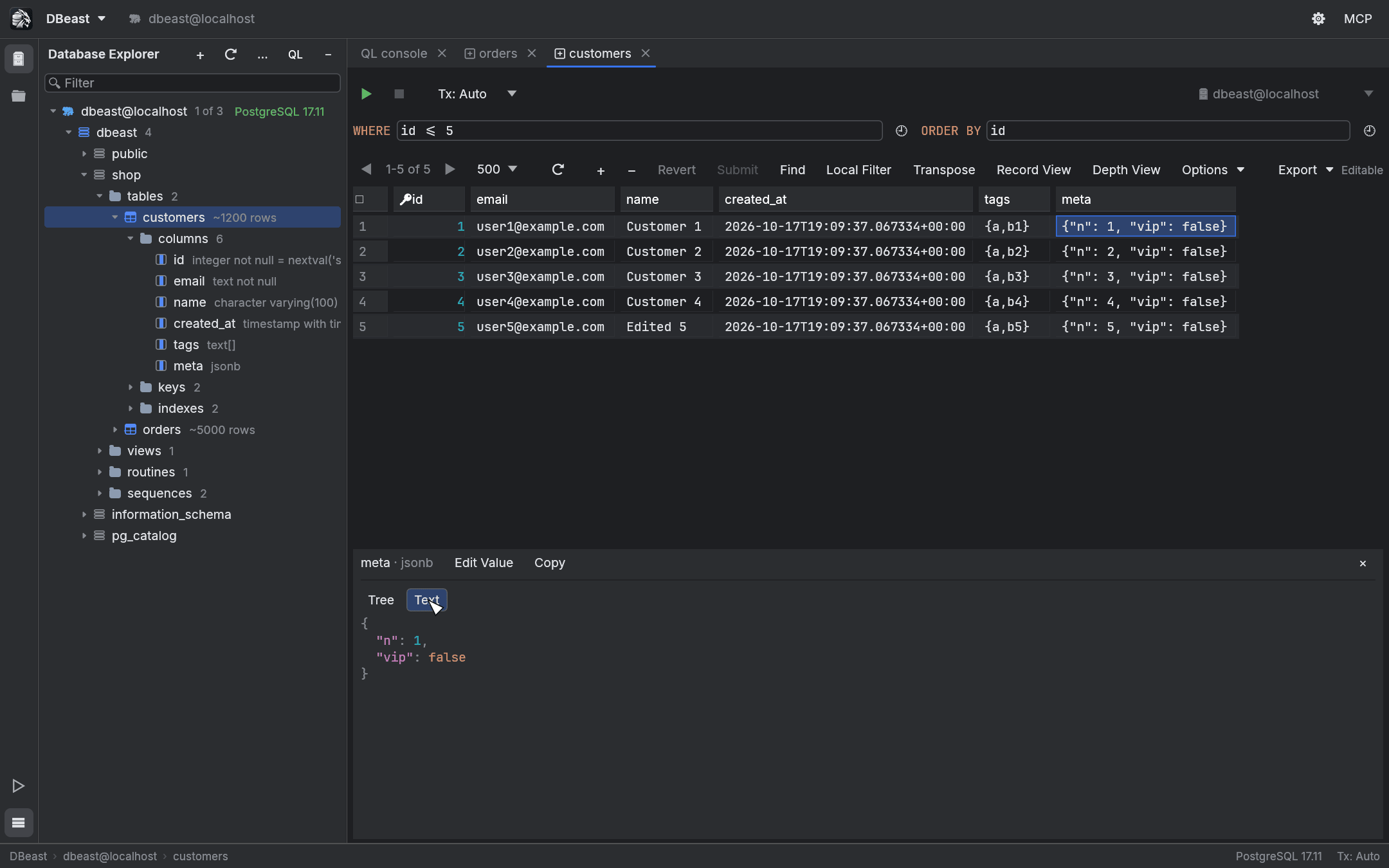The image size is (1389, 868).
Task: Switch value viewer to Text mode
Action: point(426,600)
